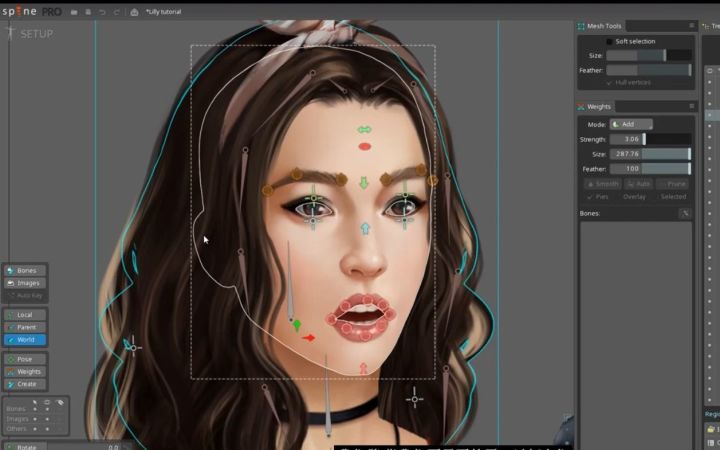720x450 pixels.
Task: Select the blue up-arrow nose control
Action: (x=365, y=229)
